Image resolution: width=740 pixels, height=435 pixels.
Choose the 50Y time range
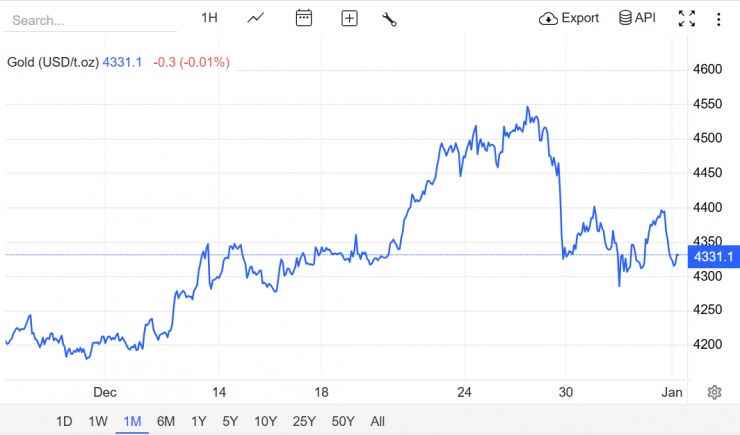pos(343,421)
